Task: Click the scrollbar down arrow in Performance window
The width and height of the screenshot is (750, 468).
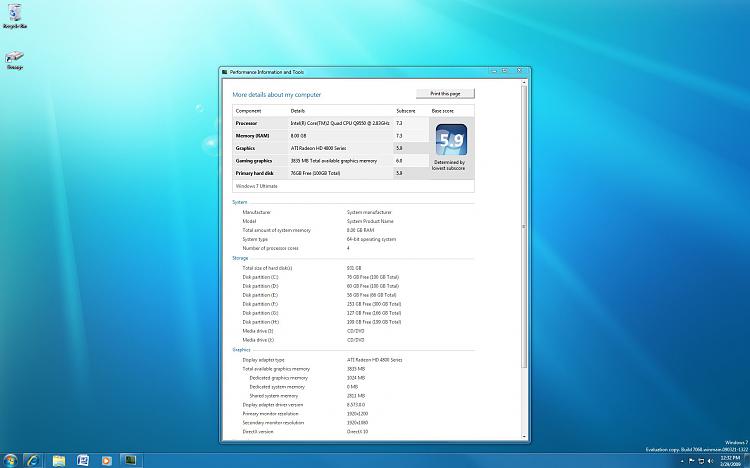Action: coord(524,436)
